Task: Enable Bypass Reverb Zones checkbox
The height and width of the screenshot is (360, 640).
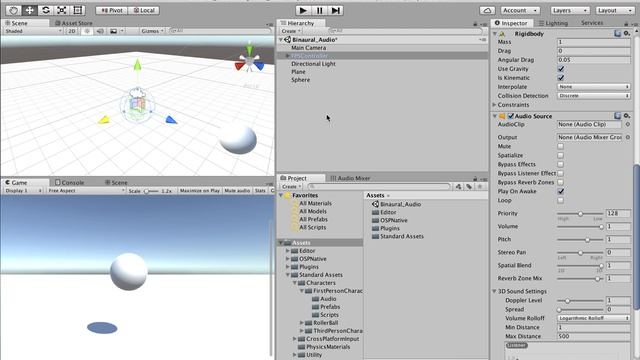Action: (x=560, y=182)
